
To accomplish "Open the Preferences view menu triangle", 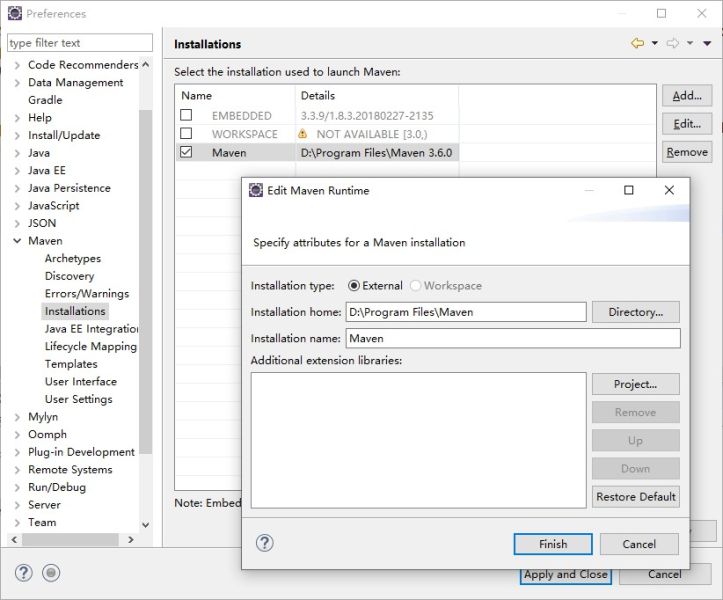I will [x=706, y=44].
